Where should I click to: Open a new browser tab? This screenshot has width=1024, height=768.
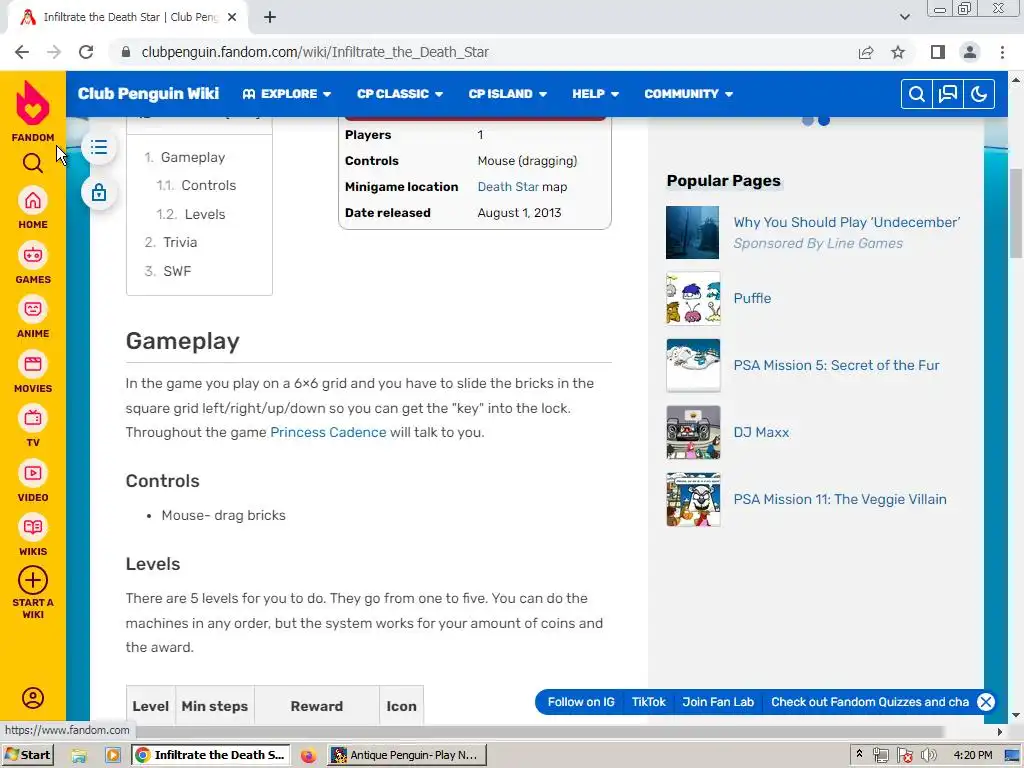click(270, 18)
